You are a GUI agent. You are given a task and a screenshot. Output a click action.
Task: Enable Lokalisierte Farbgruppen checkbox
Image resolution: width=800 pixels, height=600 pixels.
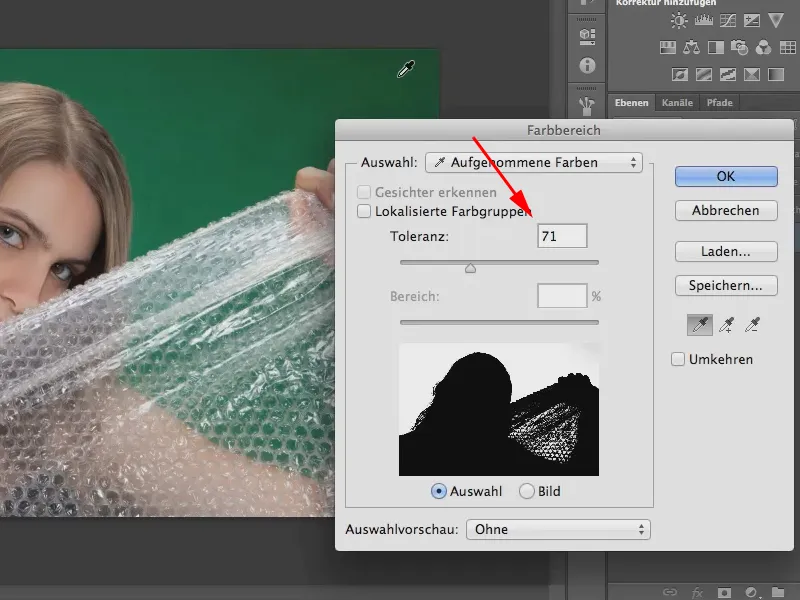pyautogui.click(x=364, y=211)
